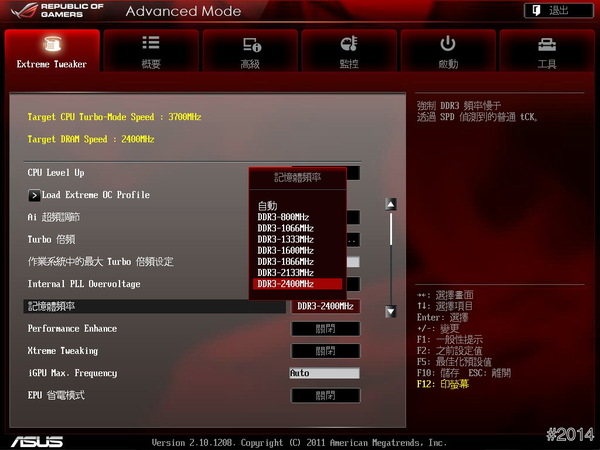Toggle Performance Enhance 關閉 setting
The width and height of the screenshot is (600, 450).
point(325,329)
